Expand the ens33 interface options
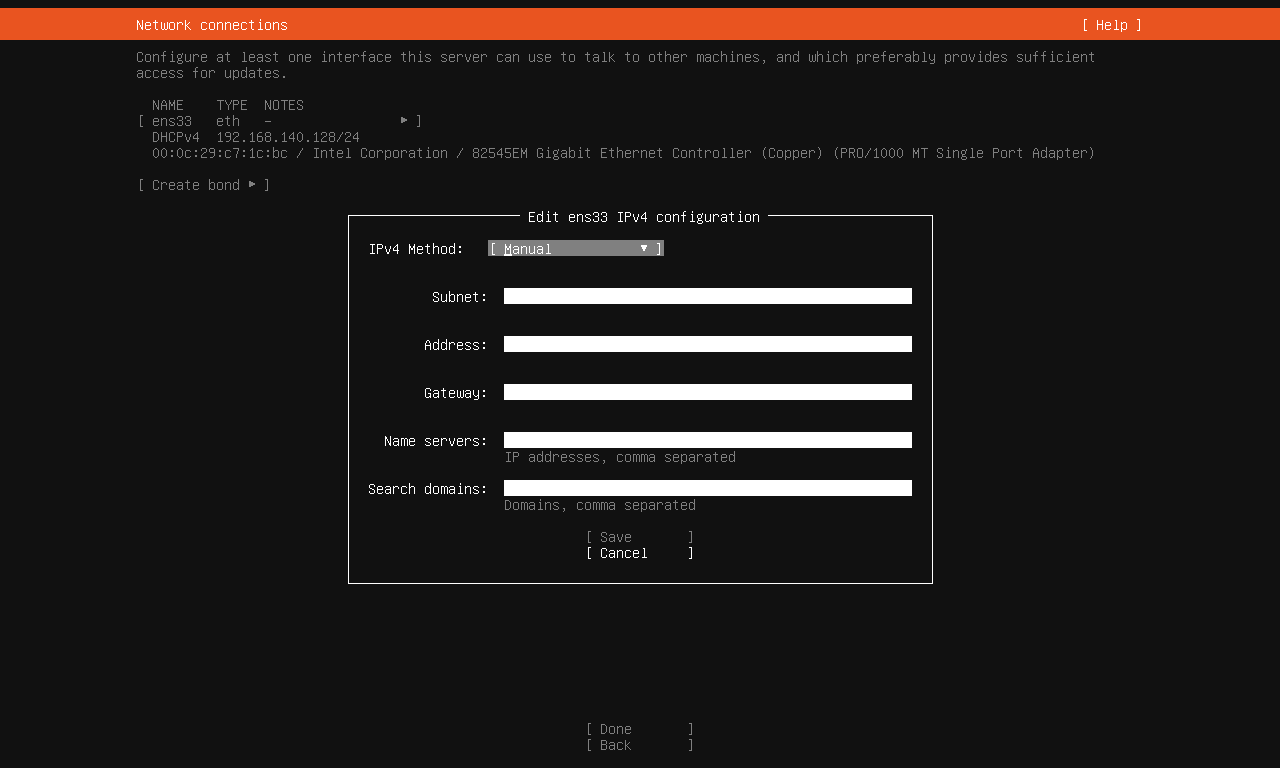 [x=405, y=120]
